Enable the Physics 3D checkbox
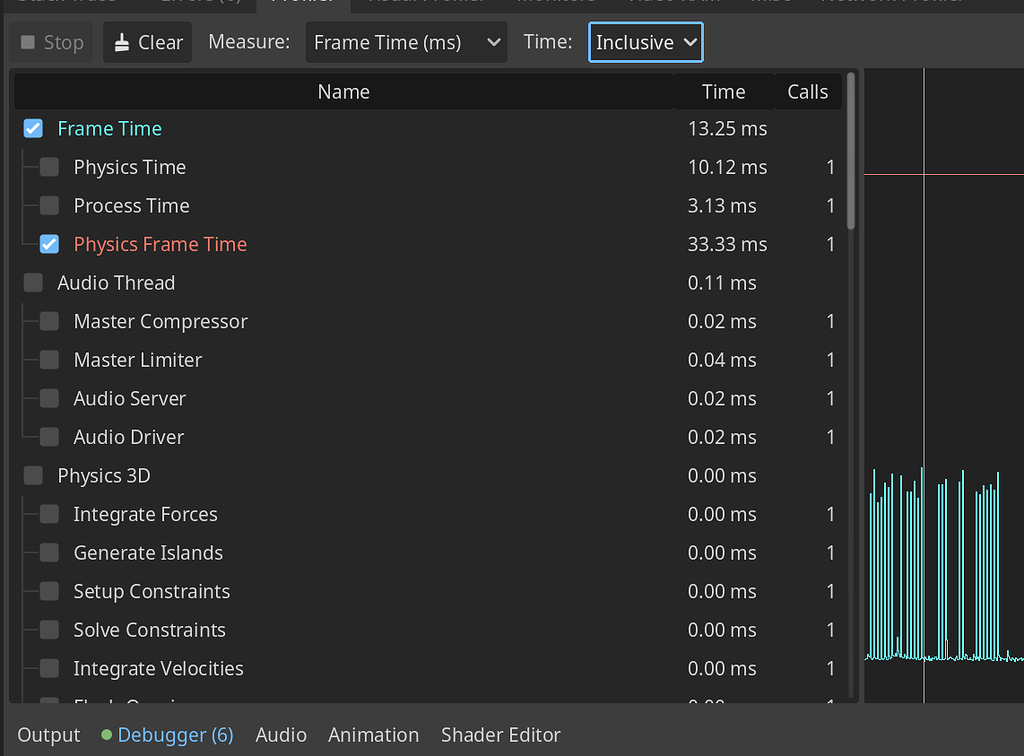The height and width of the screenshot is (756, 1024). coord(32,475)
